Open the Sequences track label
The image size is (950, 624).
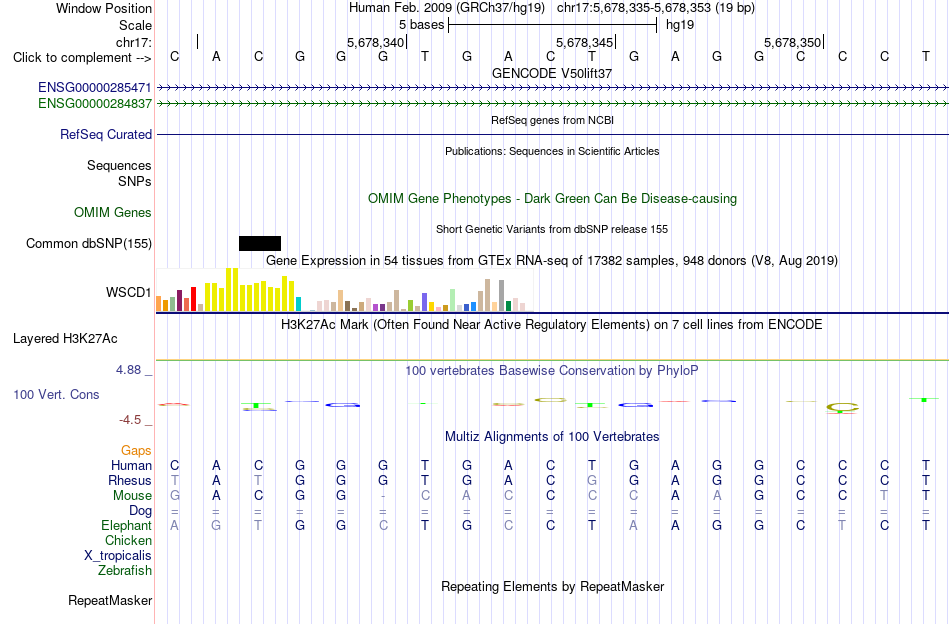pyautogui.click(x=119, y=165)
